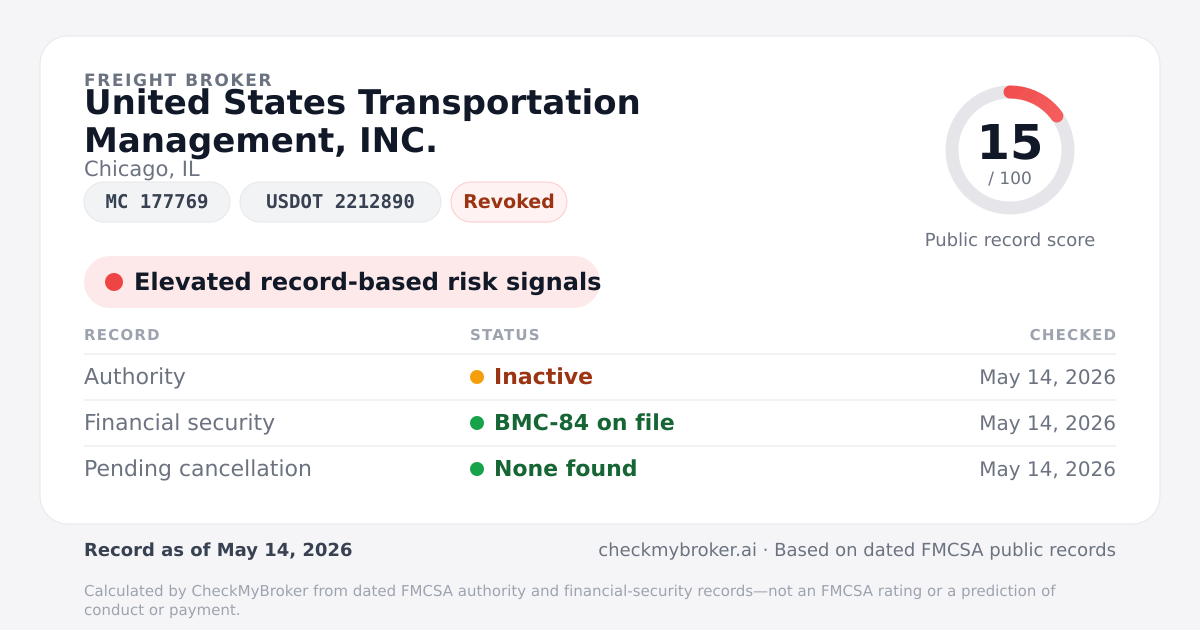
Task: Click the company name heading
Action: [362, 121]
